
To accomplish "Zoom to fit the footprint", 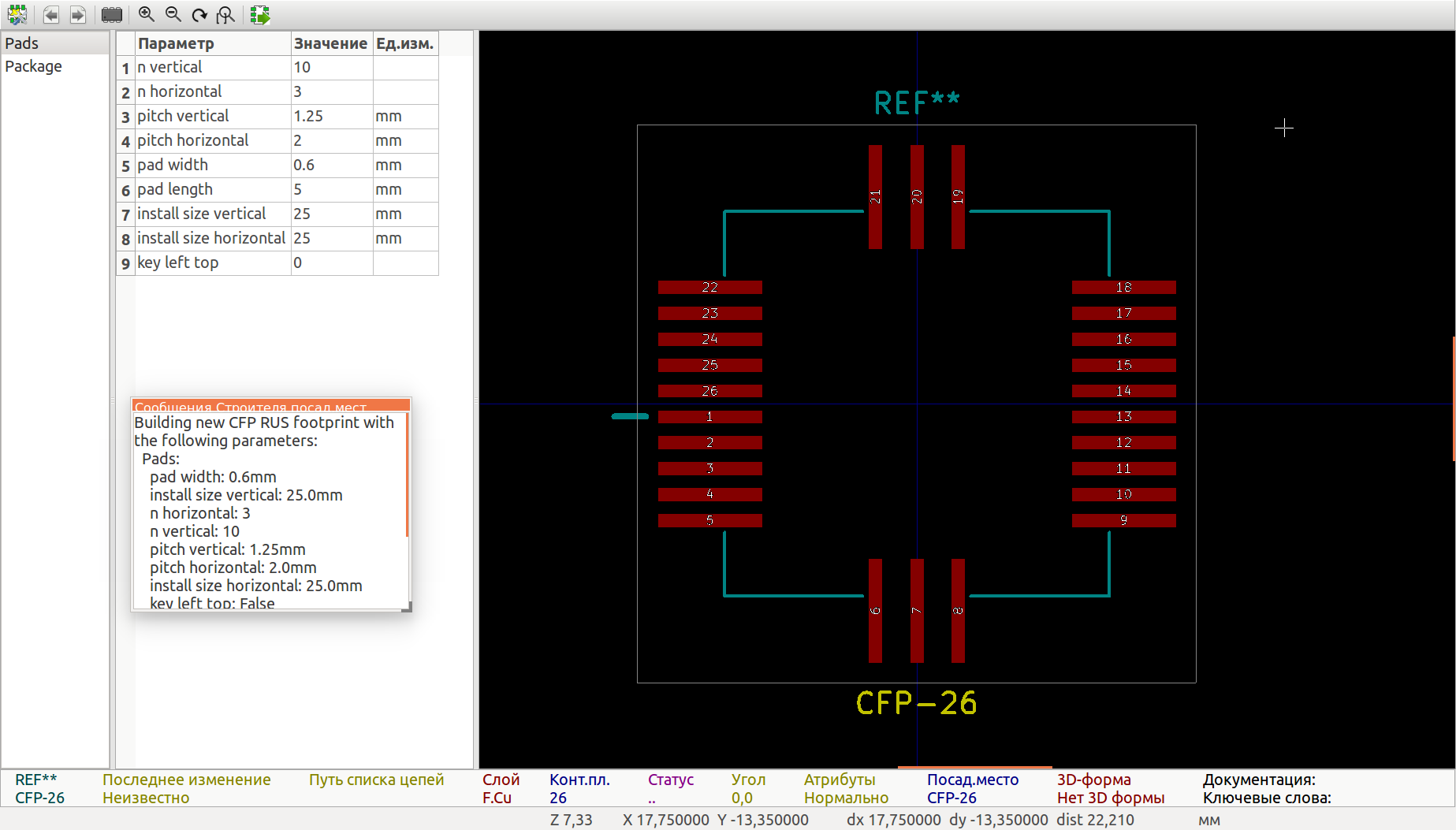I will [226, 14].
